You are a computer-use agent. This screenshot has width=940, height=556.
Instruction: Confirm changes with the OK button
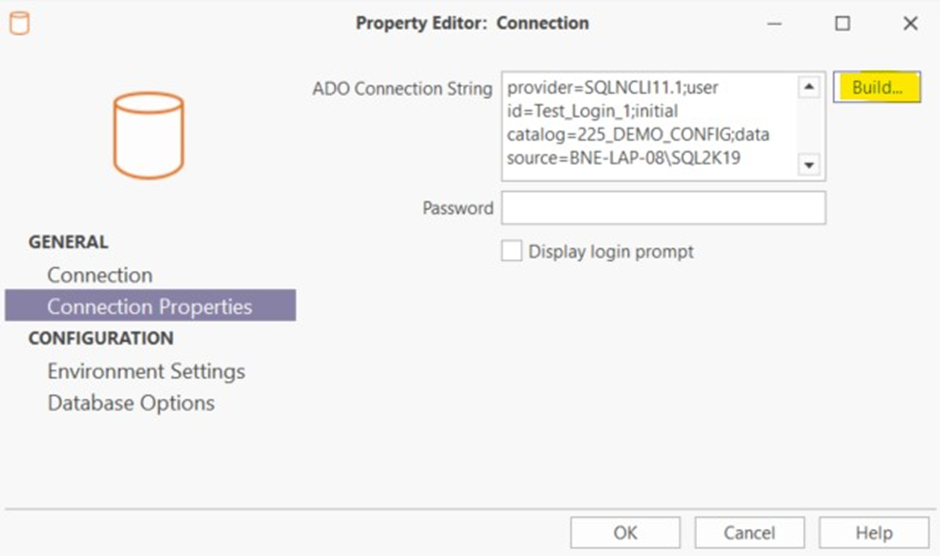(x=625, y=533)
